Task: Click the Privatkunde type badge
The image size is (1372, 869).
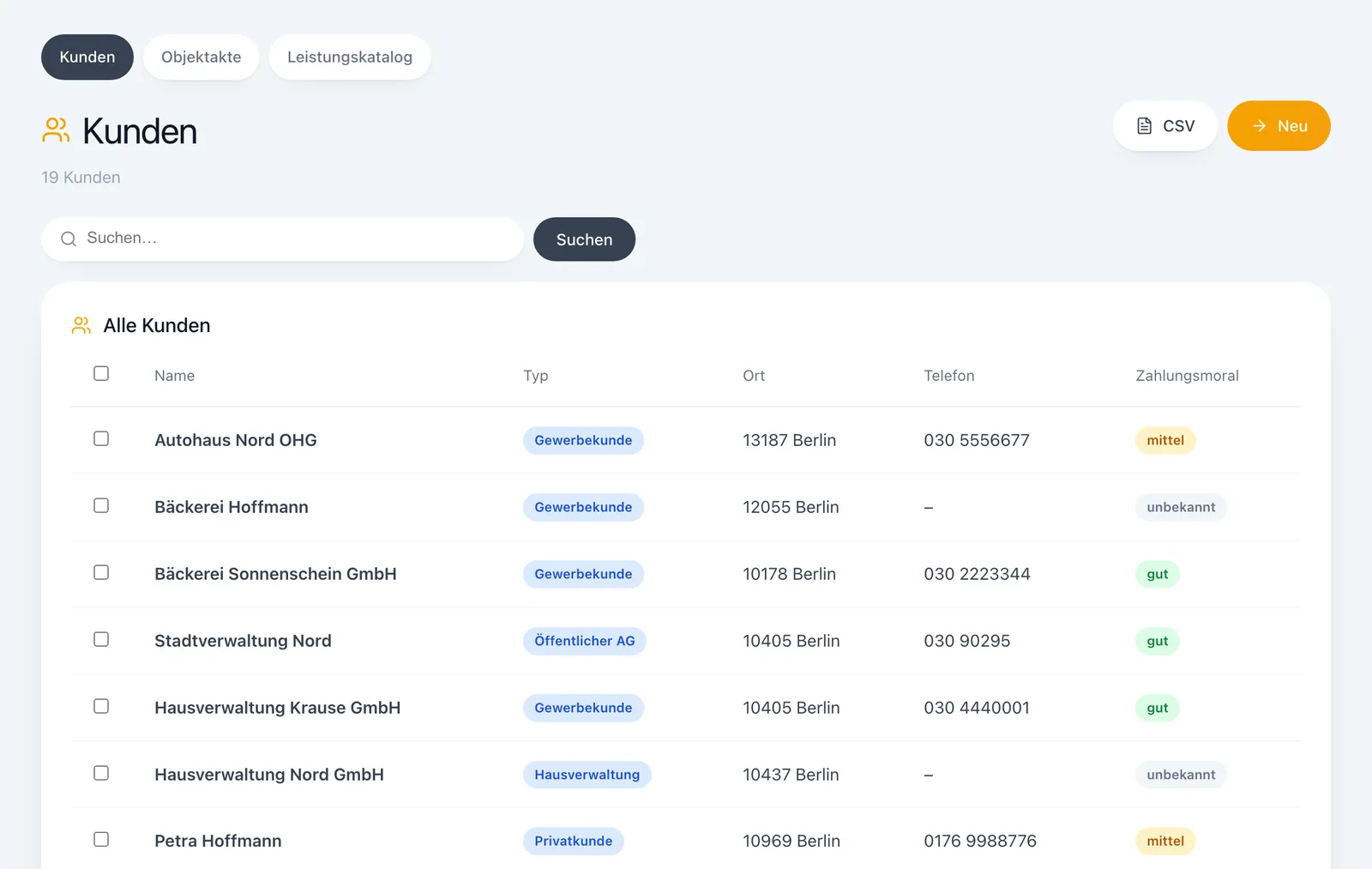Action: point(574,841)
